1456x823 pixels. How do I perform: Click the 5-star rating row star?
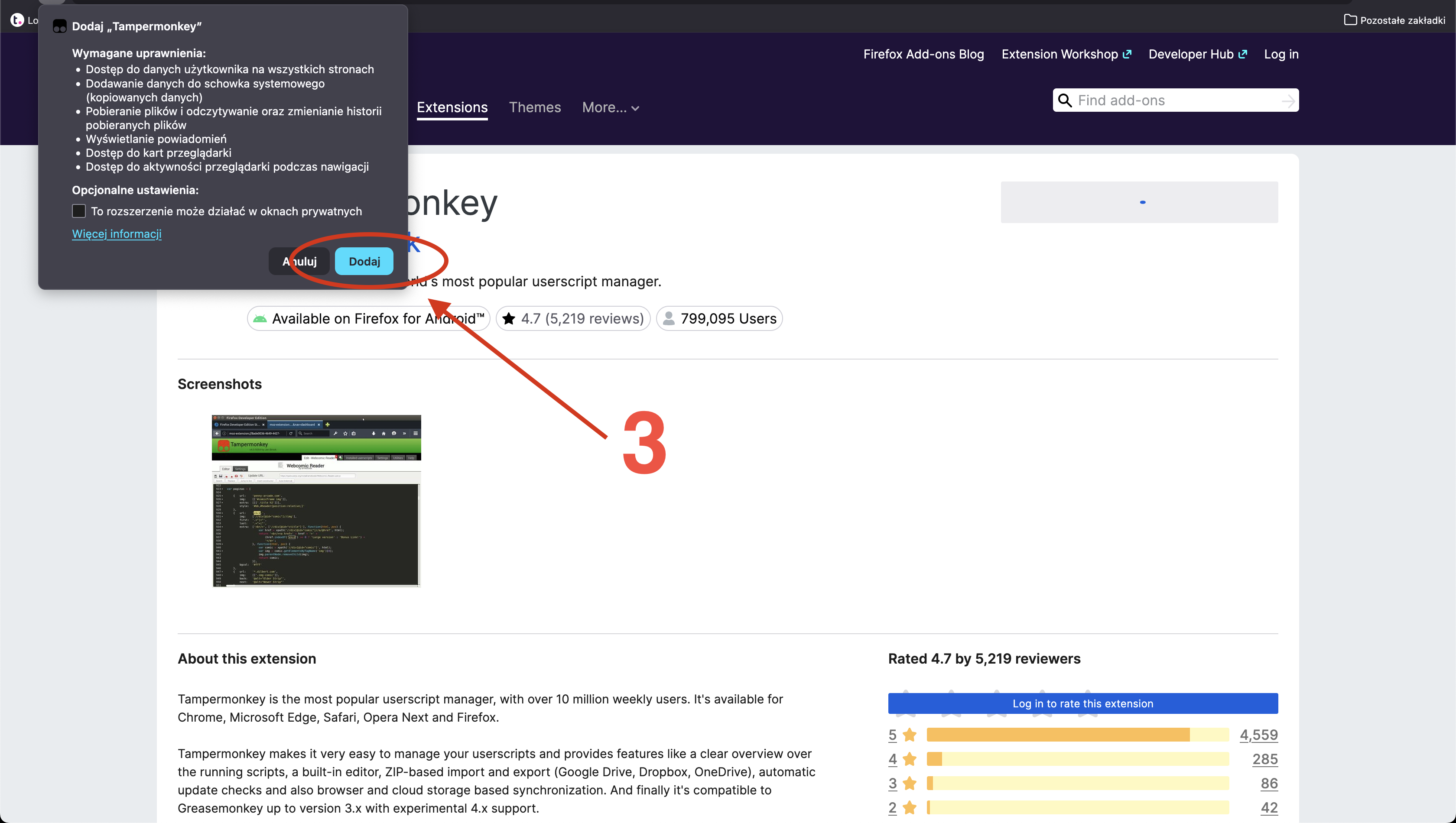pos(909,735)
